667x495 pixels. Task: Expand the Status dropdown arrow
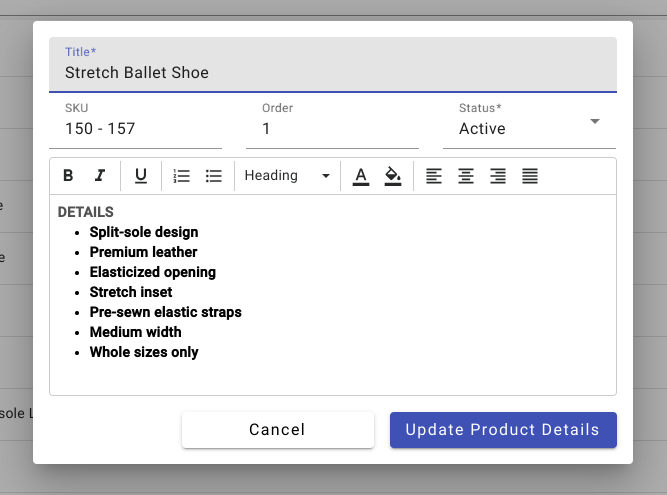[595, 121]
